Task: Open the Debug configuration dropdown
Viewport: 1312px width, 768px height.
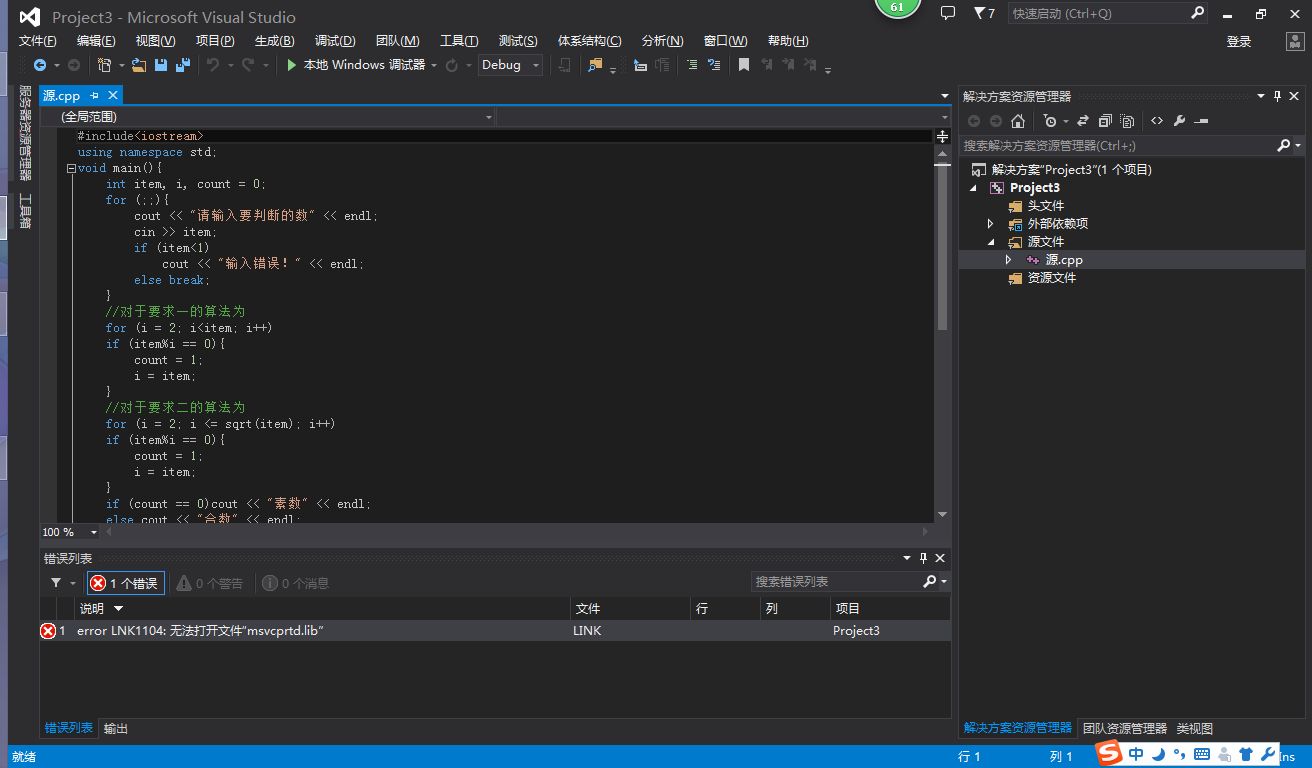Action: [x=509, y=64]
